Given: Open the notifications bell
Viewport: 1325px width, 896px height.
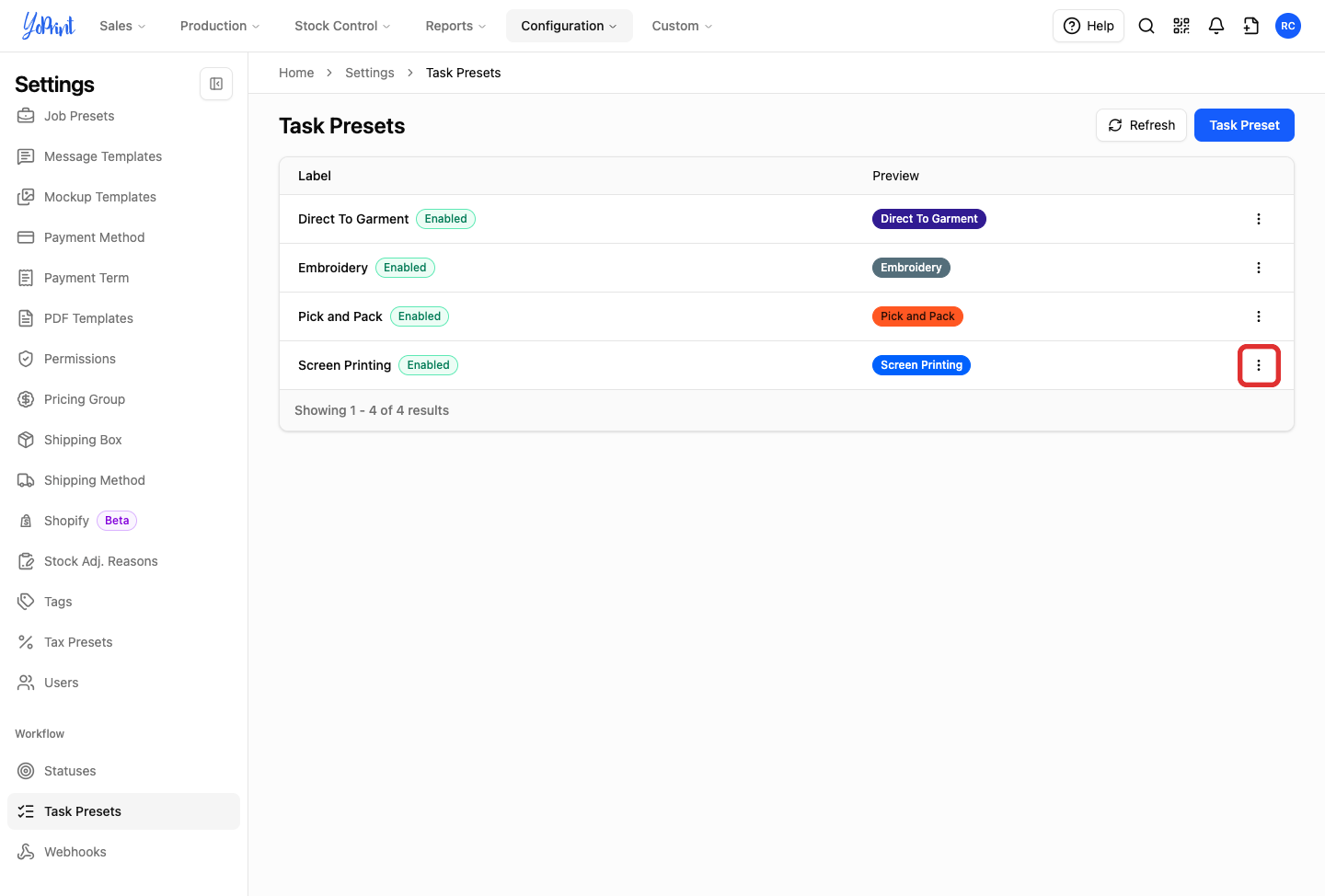Looking at the screenshot, I should [x=1216, y=26].
